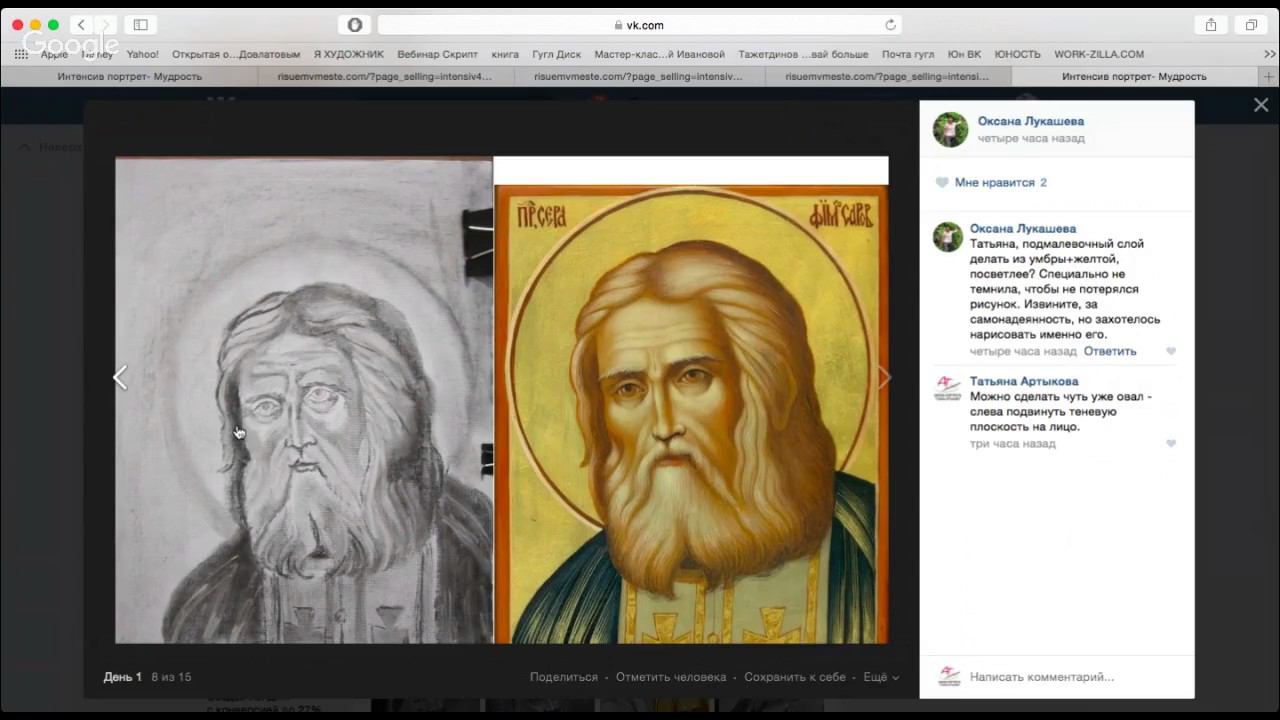Select the rightmost Интенсив портрет- Мудрость tab
1280x720 pixels.
[1134, 76]
